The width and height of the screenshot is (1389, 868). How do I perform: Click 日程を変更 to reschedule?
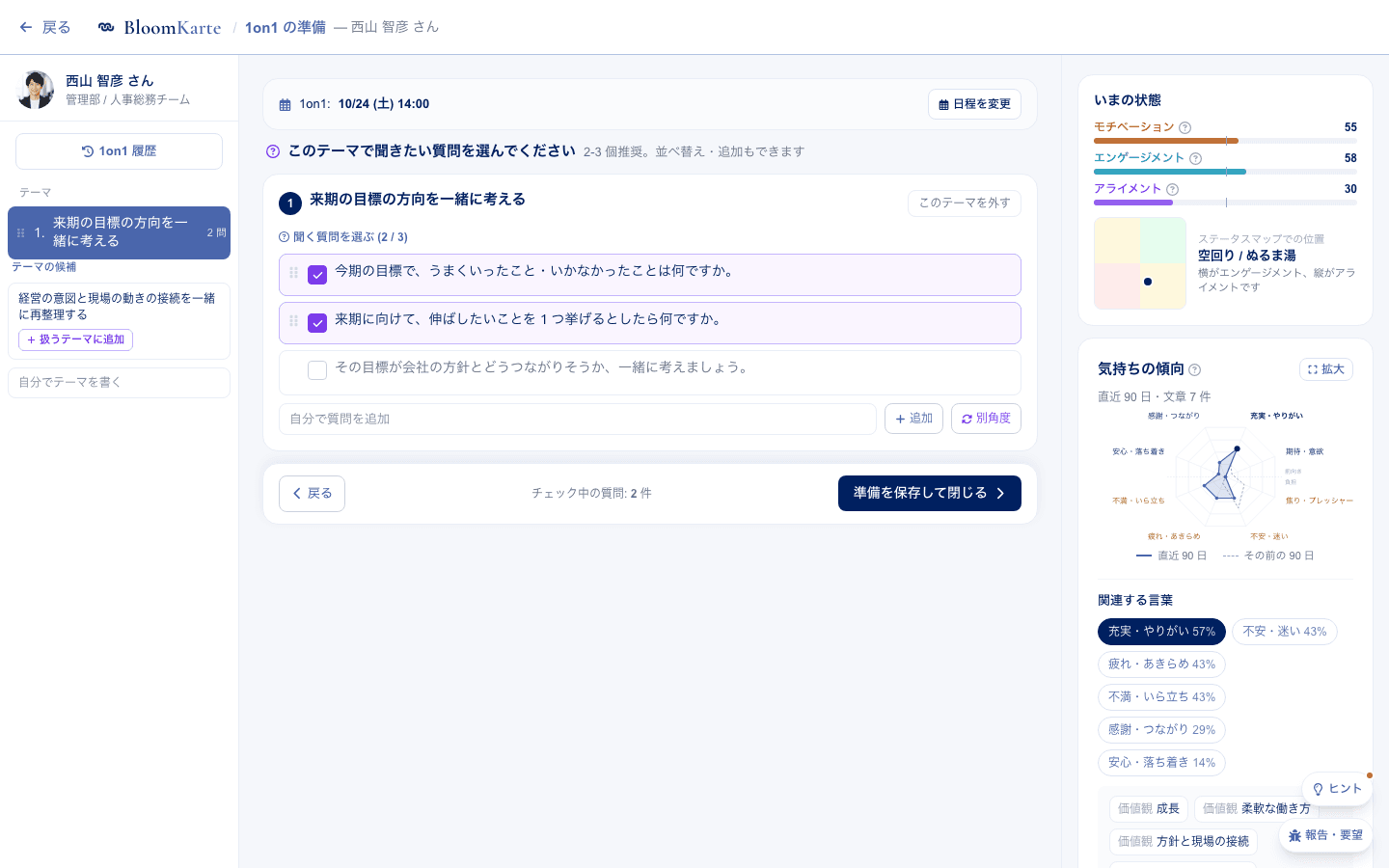pyautogui.click(x=974, y=104)
